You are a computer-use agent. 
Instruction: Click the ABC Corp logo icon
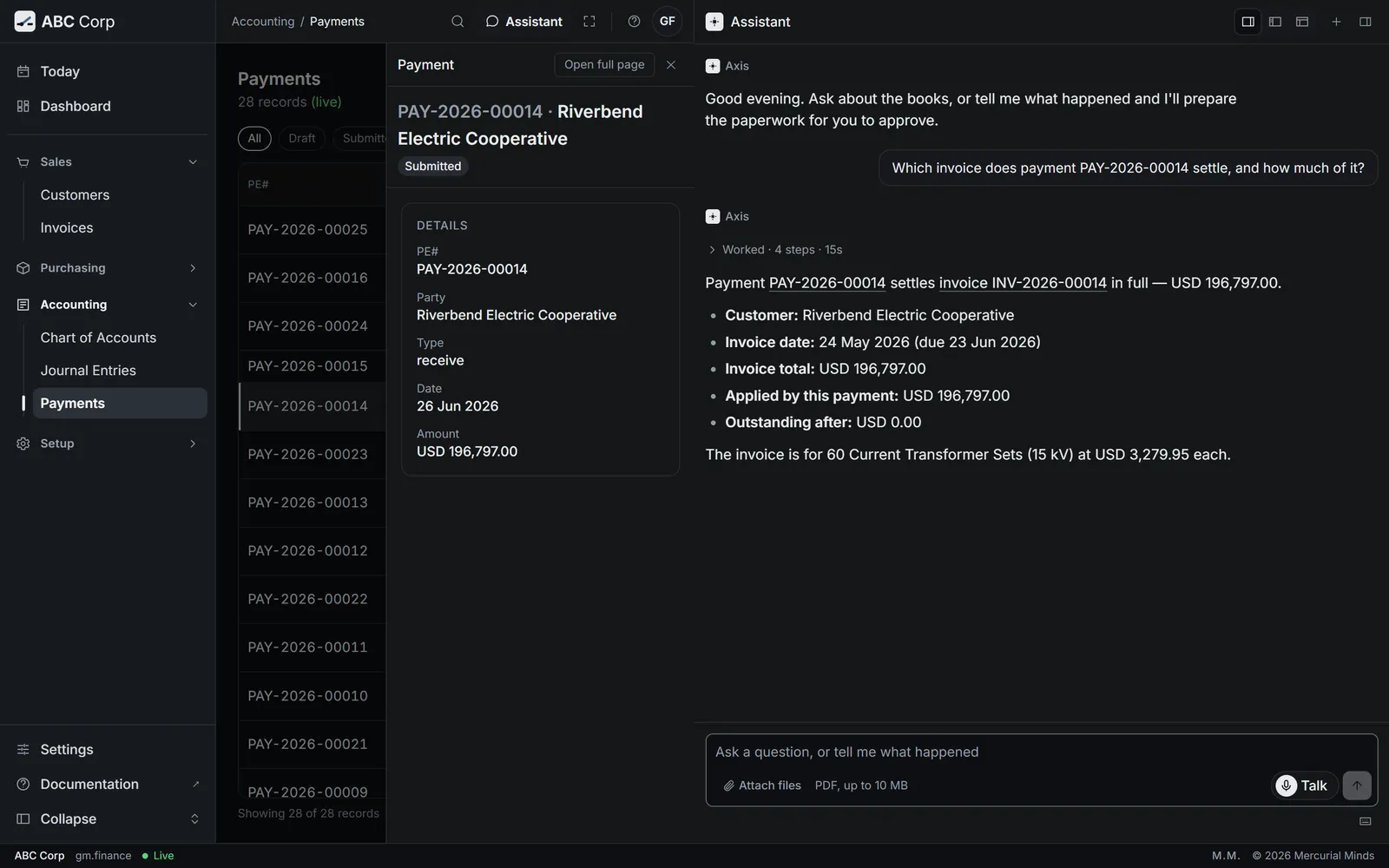point(25,22)
